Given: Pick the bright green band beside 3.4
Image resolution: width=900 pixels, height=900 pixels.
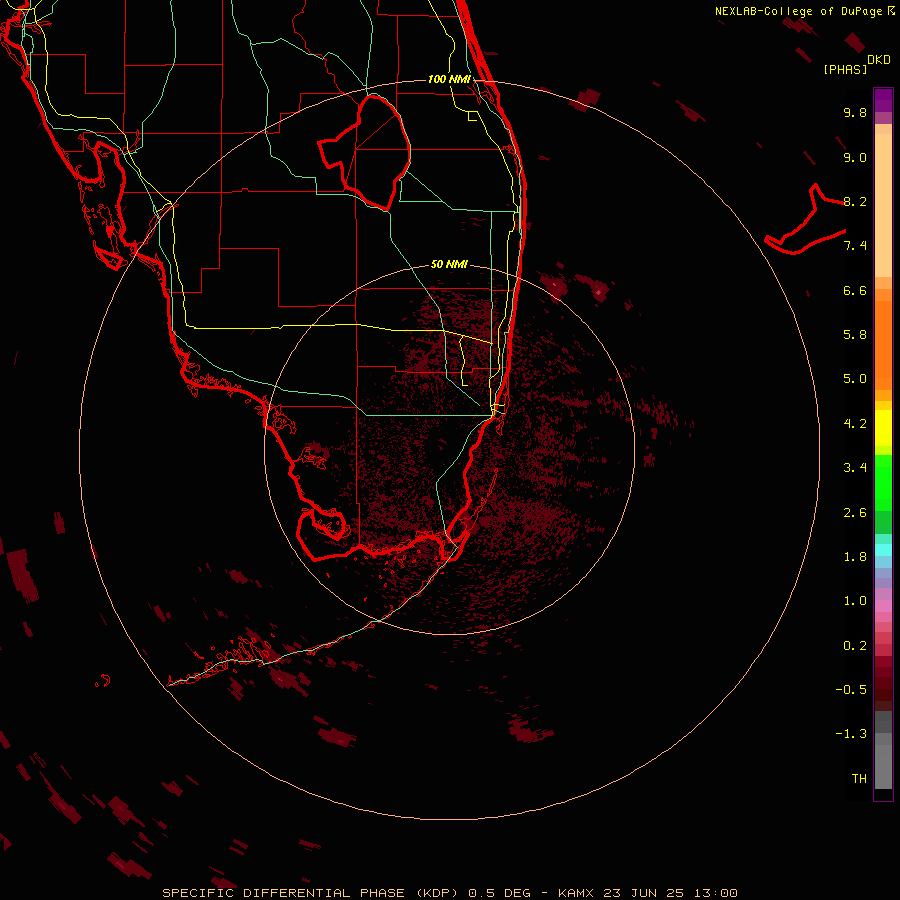Looking at the screenshot, I should 883,483.
